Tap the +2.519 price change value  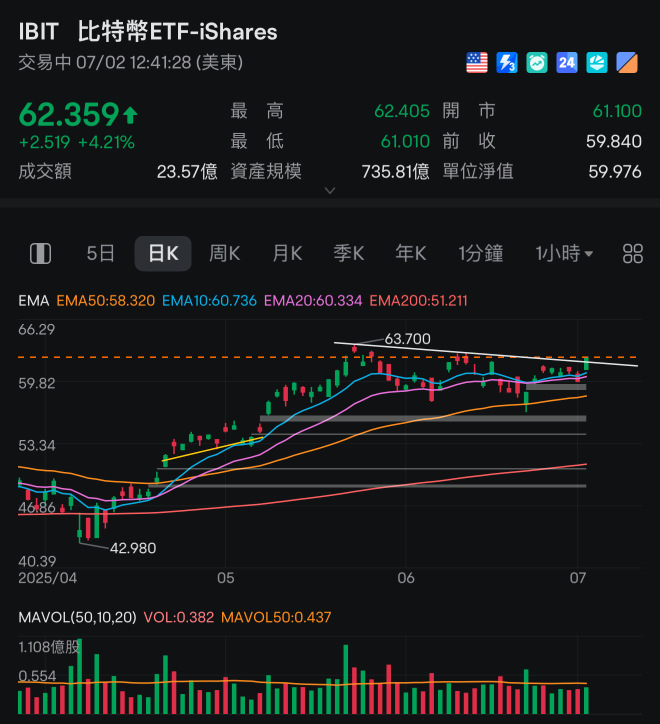44,142
